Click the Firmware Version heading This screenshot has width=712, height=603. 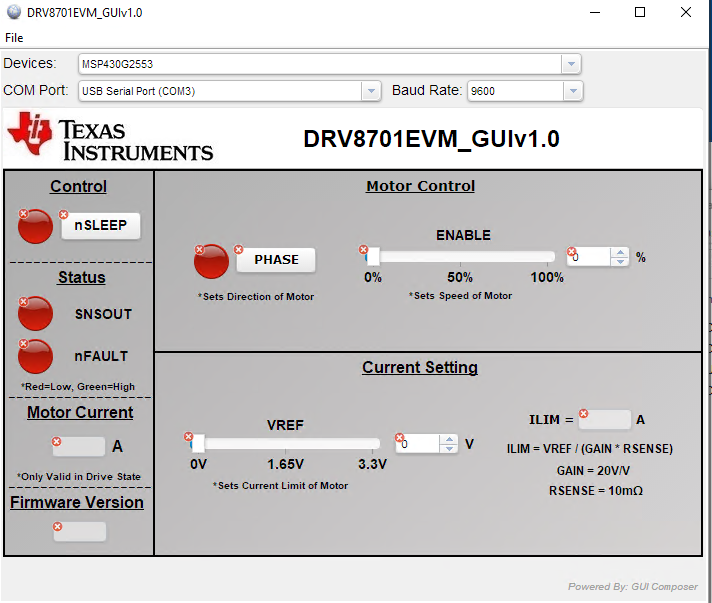click(x=77, y=502)
